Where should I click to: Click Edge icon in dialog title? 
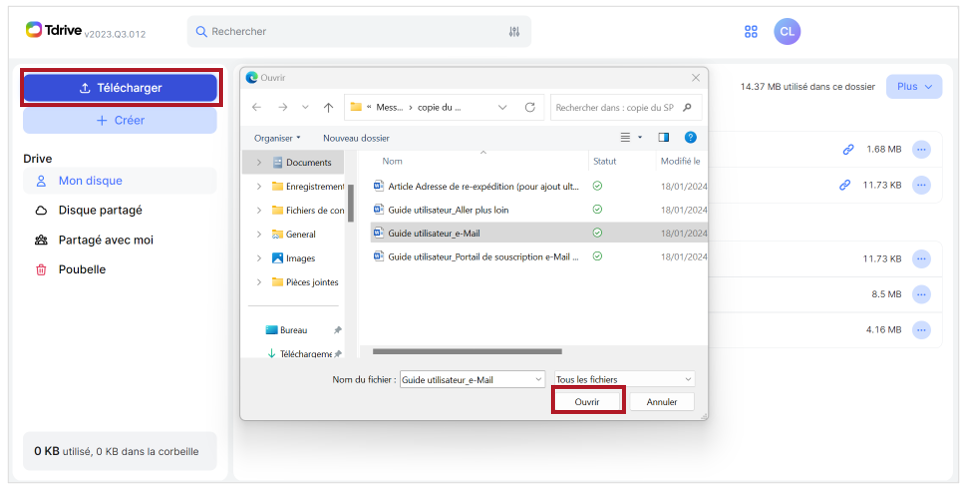coord(251,78)
